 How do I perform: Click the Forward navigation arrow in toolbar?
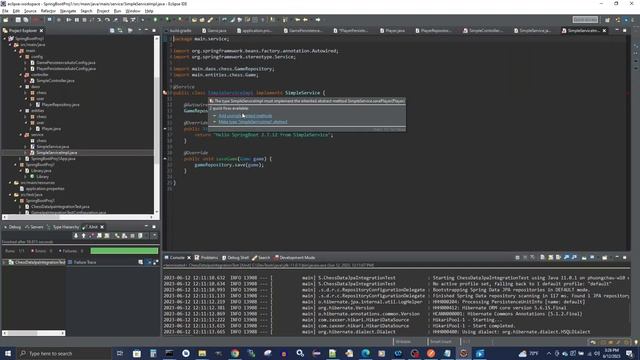[318, 20]
